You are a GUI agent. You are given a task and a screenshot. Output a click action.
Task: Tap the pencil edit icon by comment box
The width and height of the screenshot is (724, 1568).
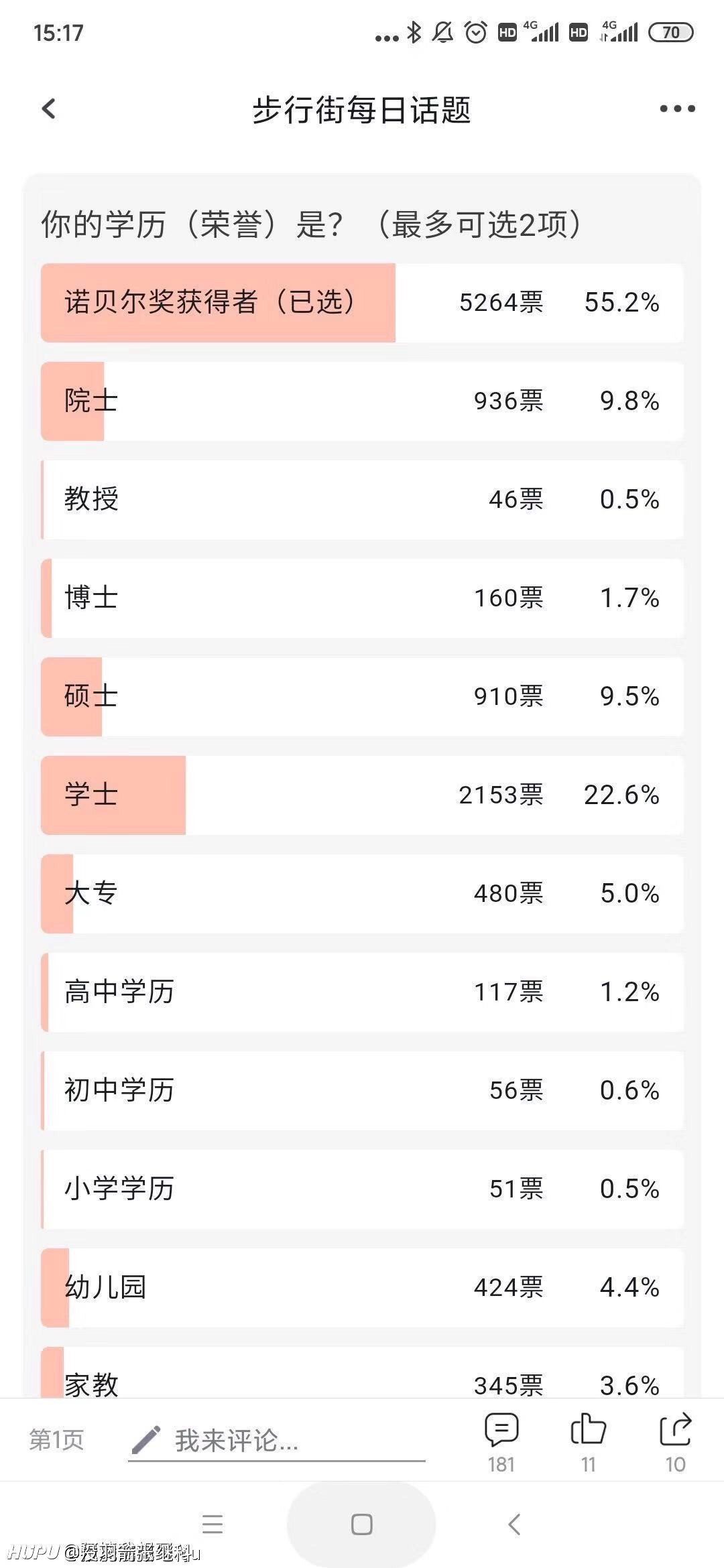[146, 1439]
